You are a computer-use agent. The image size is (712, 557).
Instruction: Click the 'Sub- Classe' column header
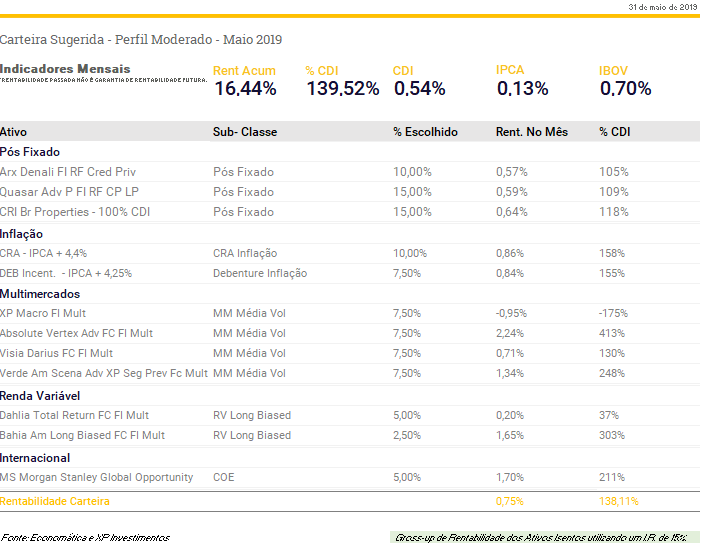245,132
